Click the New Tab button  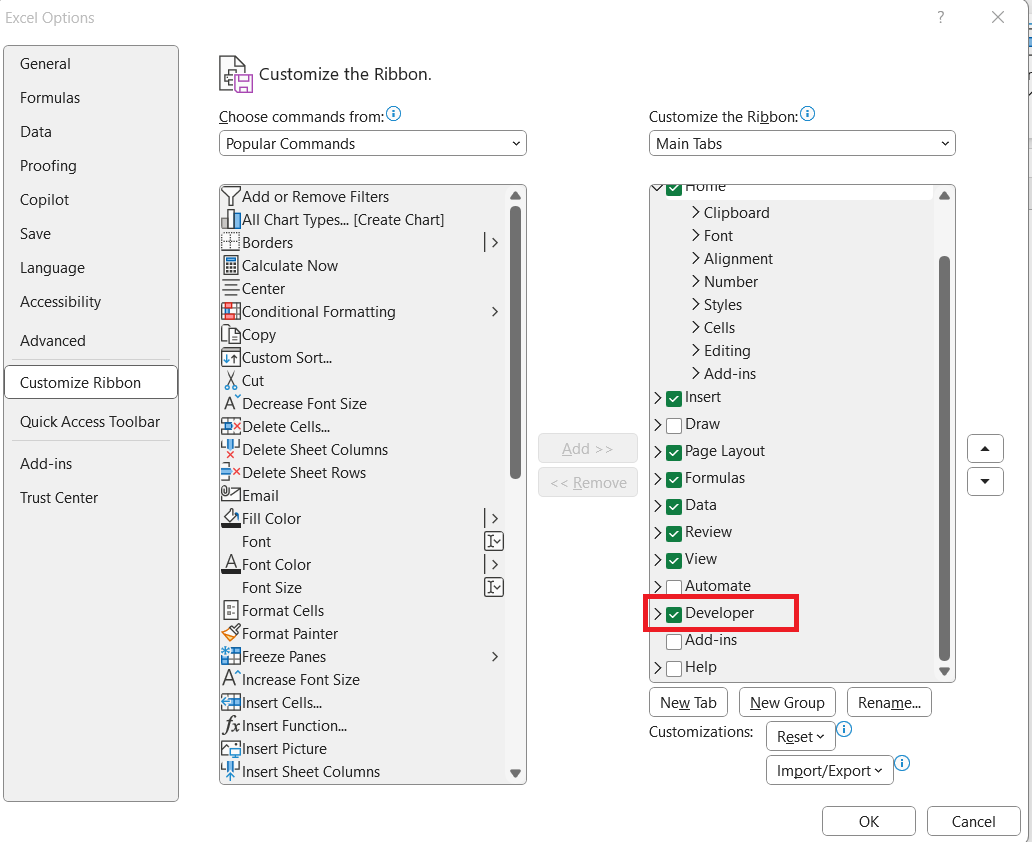pos(688,702)
